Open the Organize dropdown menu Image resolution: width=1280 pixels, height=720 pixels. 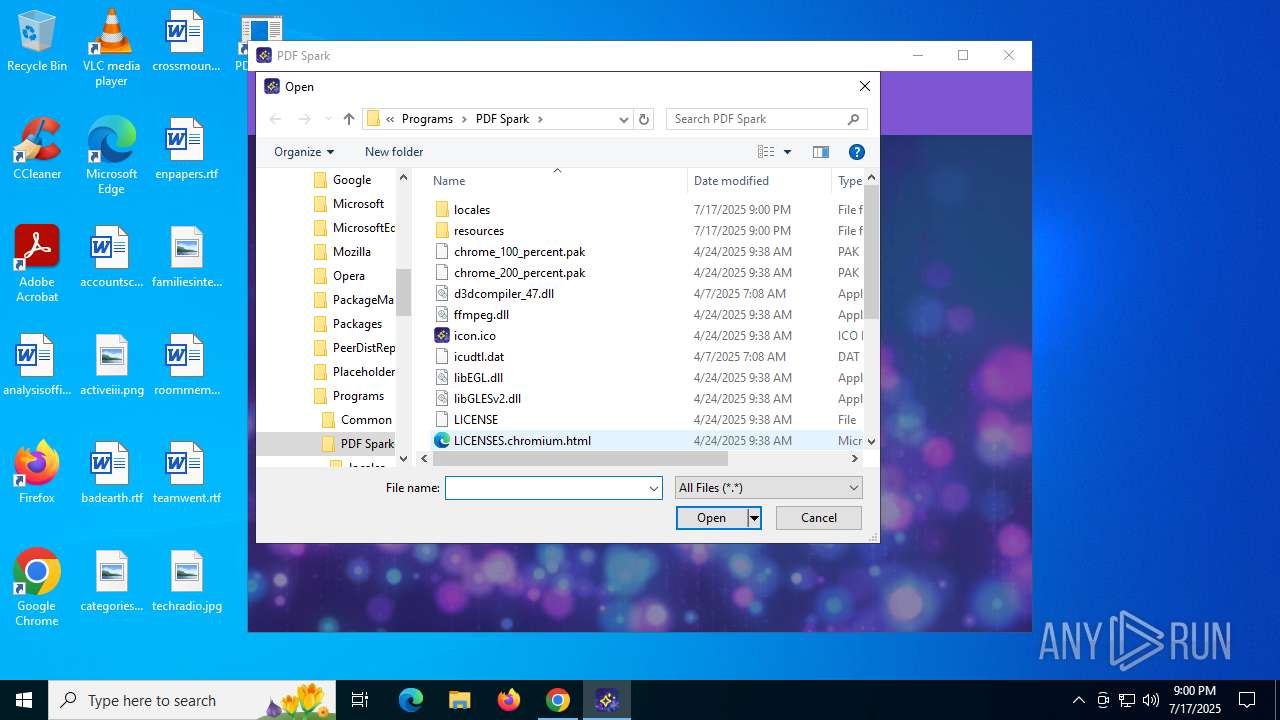[x=304, y=152]
